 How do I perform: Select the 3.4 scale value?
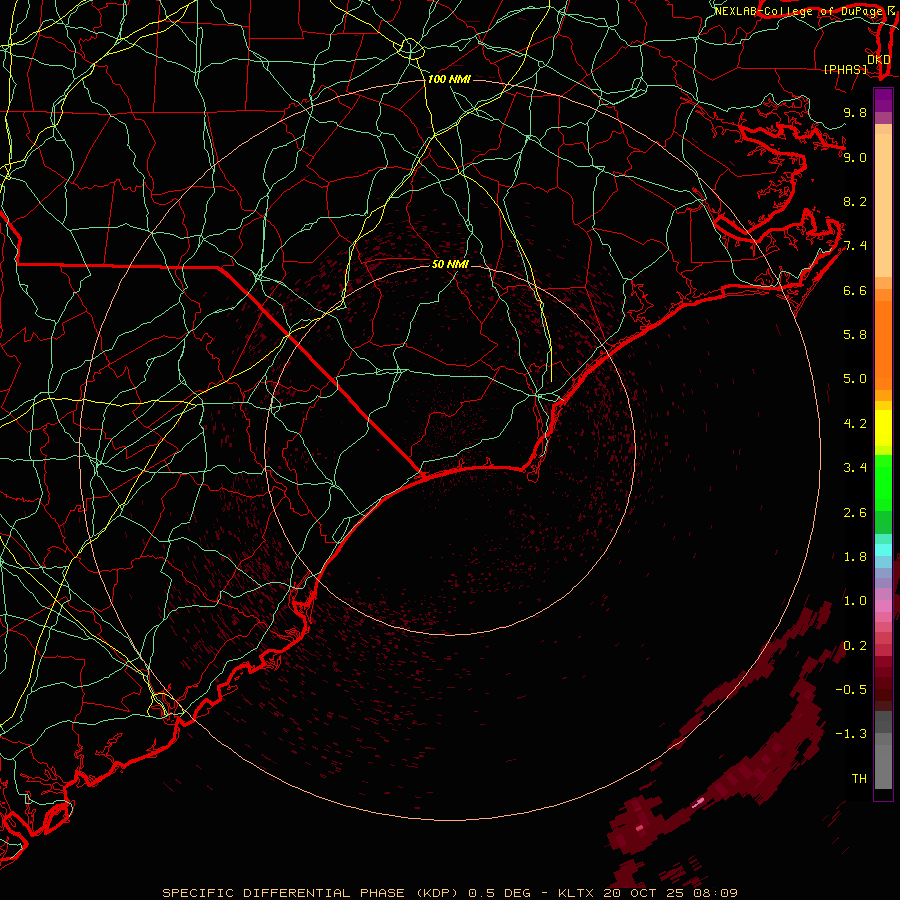click(x=855, y=468)
